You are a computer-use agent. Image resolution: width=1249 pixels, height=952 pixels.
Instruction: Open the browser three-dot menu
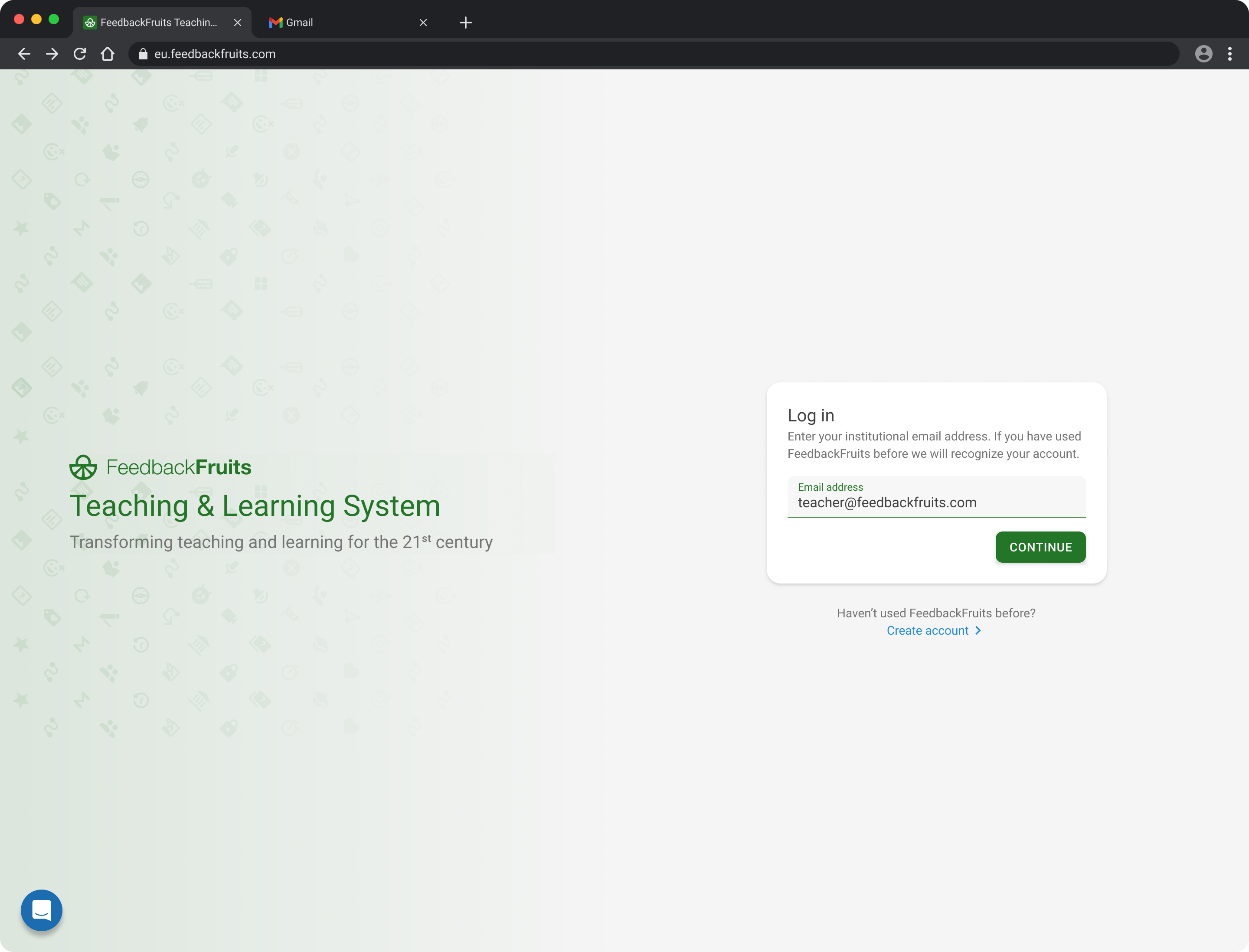(1230, 54)
